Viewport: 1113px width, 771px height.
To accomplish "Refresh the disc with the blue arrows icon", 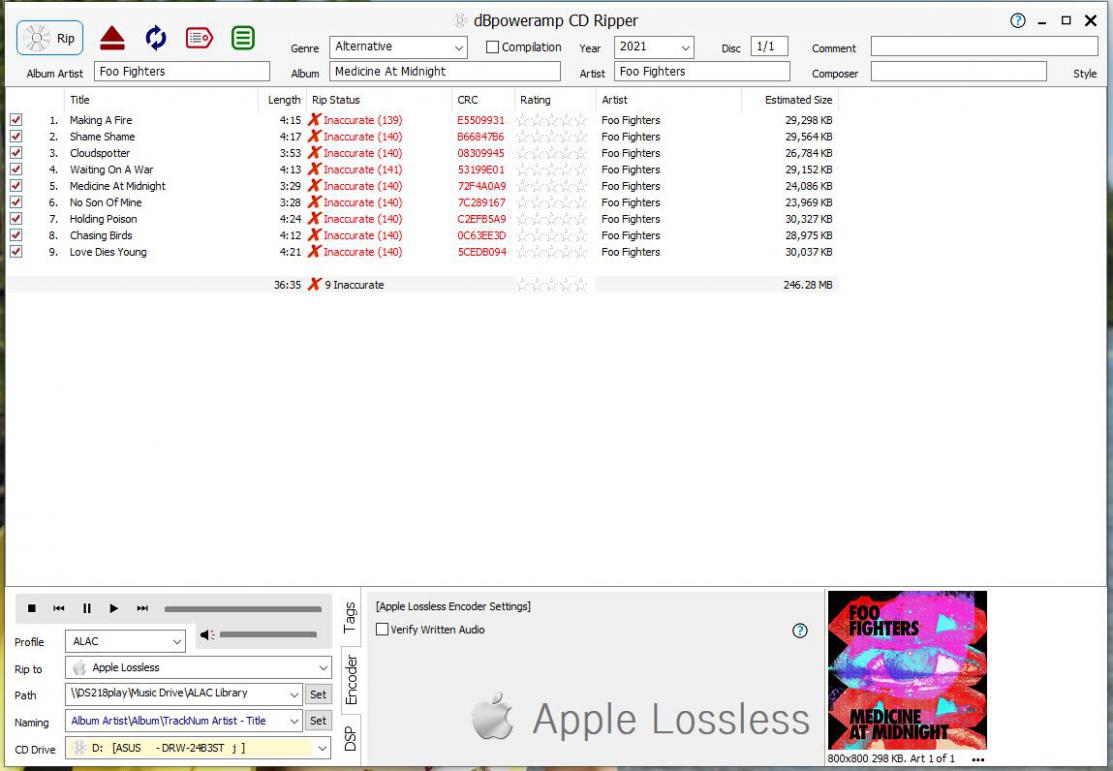I will 156,38.
